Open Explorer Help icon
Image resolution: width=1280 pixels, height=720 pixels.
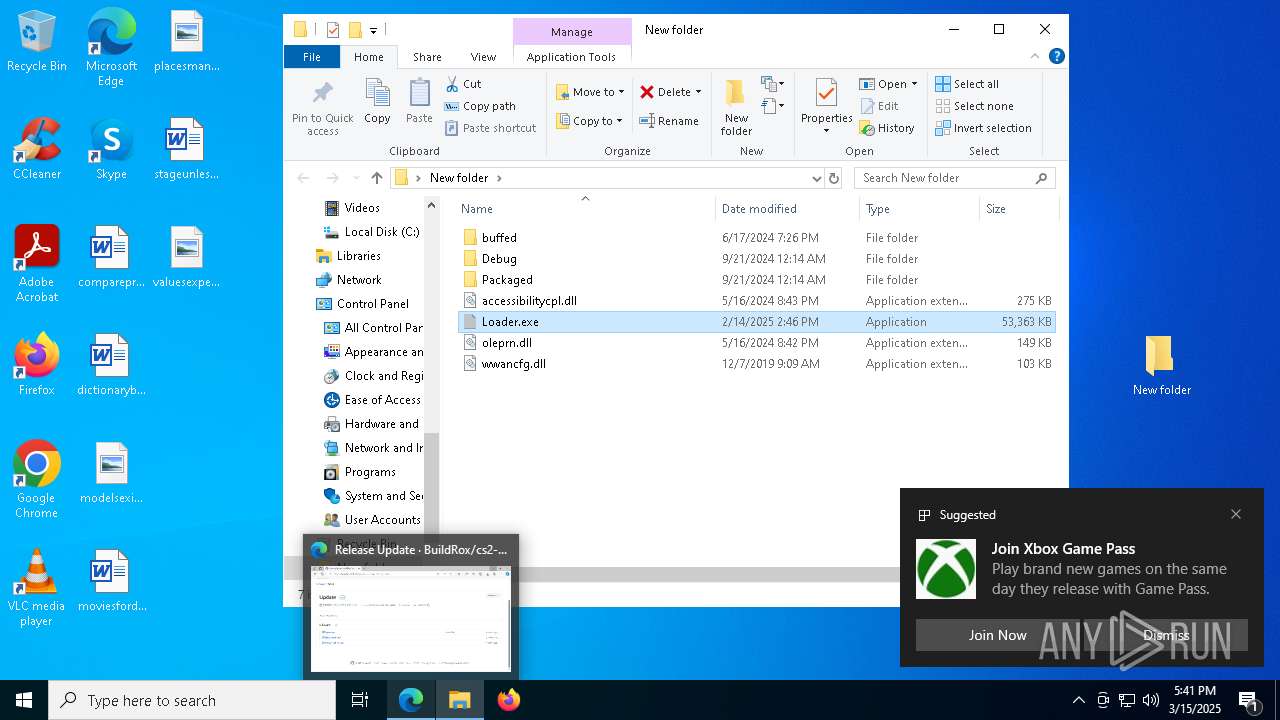click(1056, 57)
